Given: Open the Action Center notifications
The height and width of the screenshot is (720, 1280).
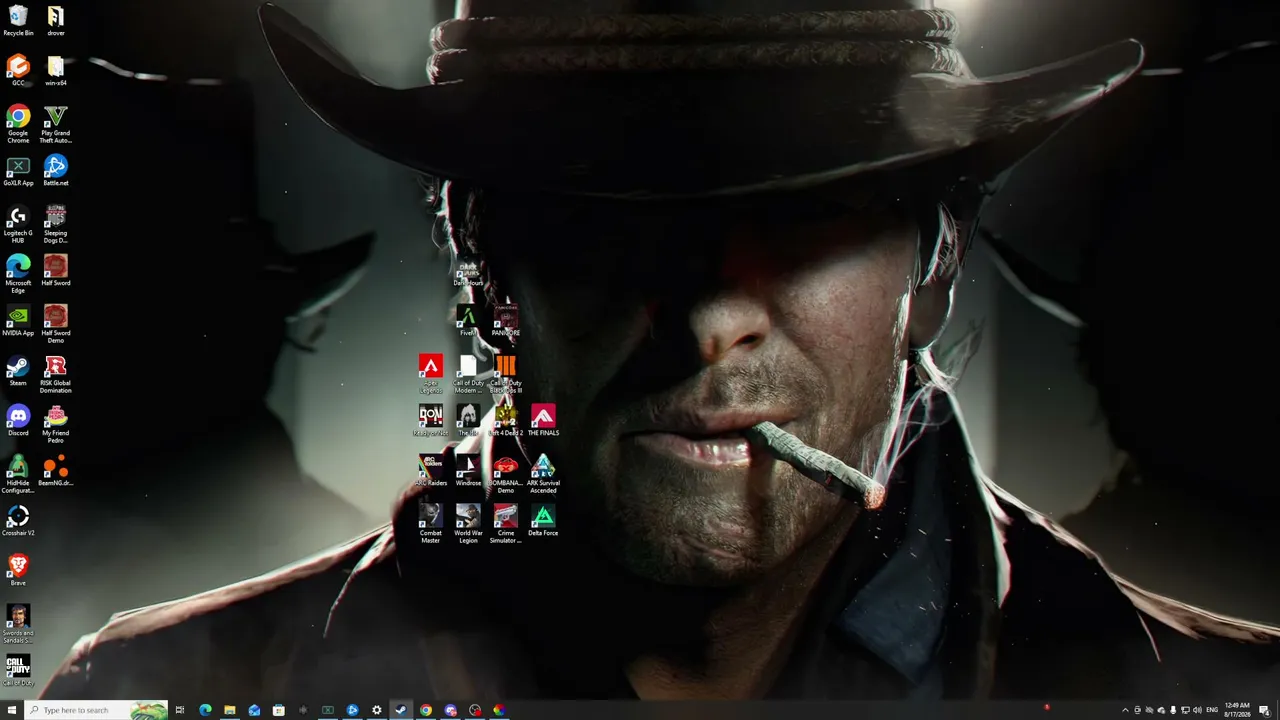Looking at the screenshot, I should coord(1265,710).
